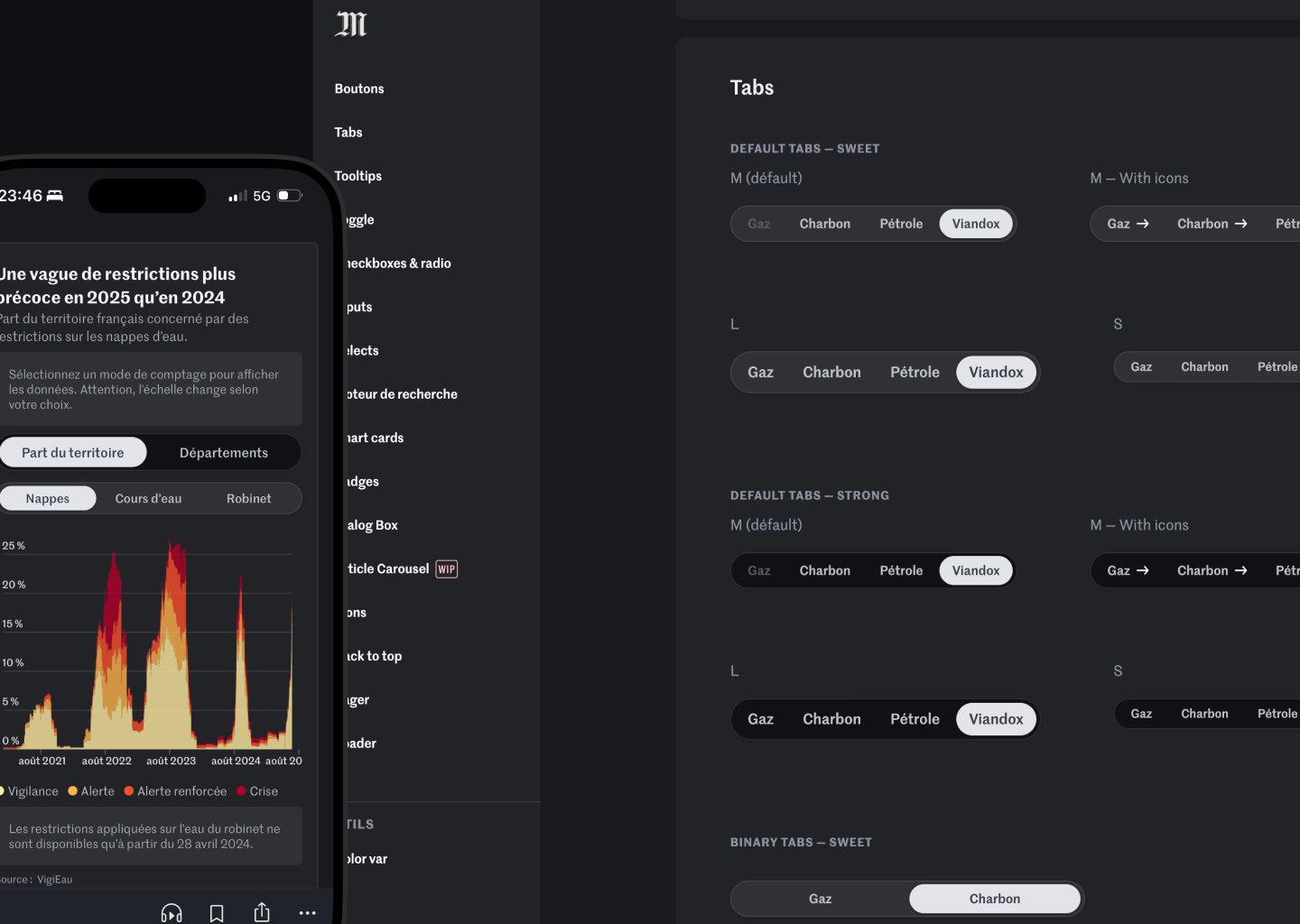Select Viandox in Sweet M default tabs
This screenshot has height=924, width=1300.
point(976,224)
